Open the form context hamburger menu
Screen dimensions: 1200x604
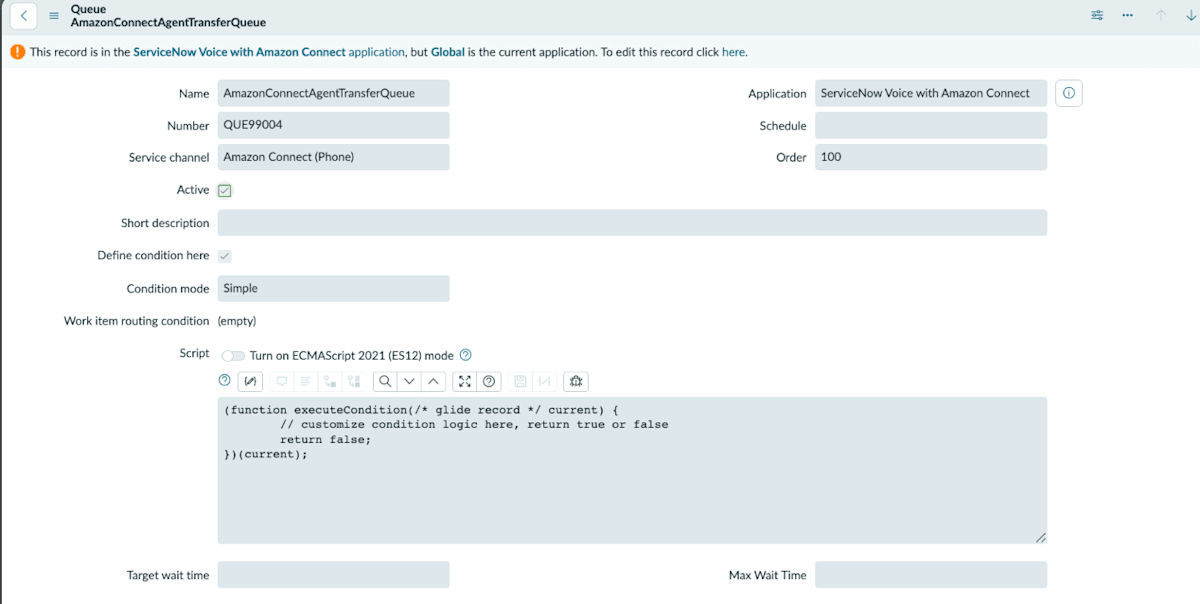click(x=54, y=16)
